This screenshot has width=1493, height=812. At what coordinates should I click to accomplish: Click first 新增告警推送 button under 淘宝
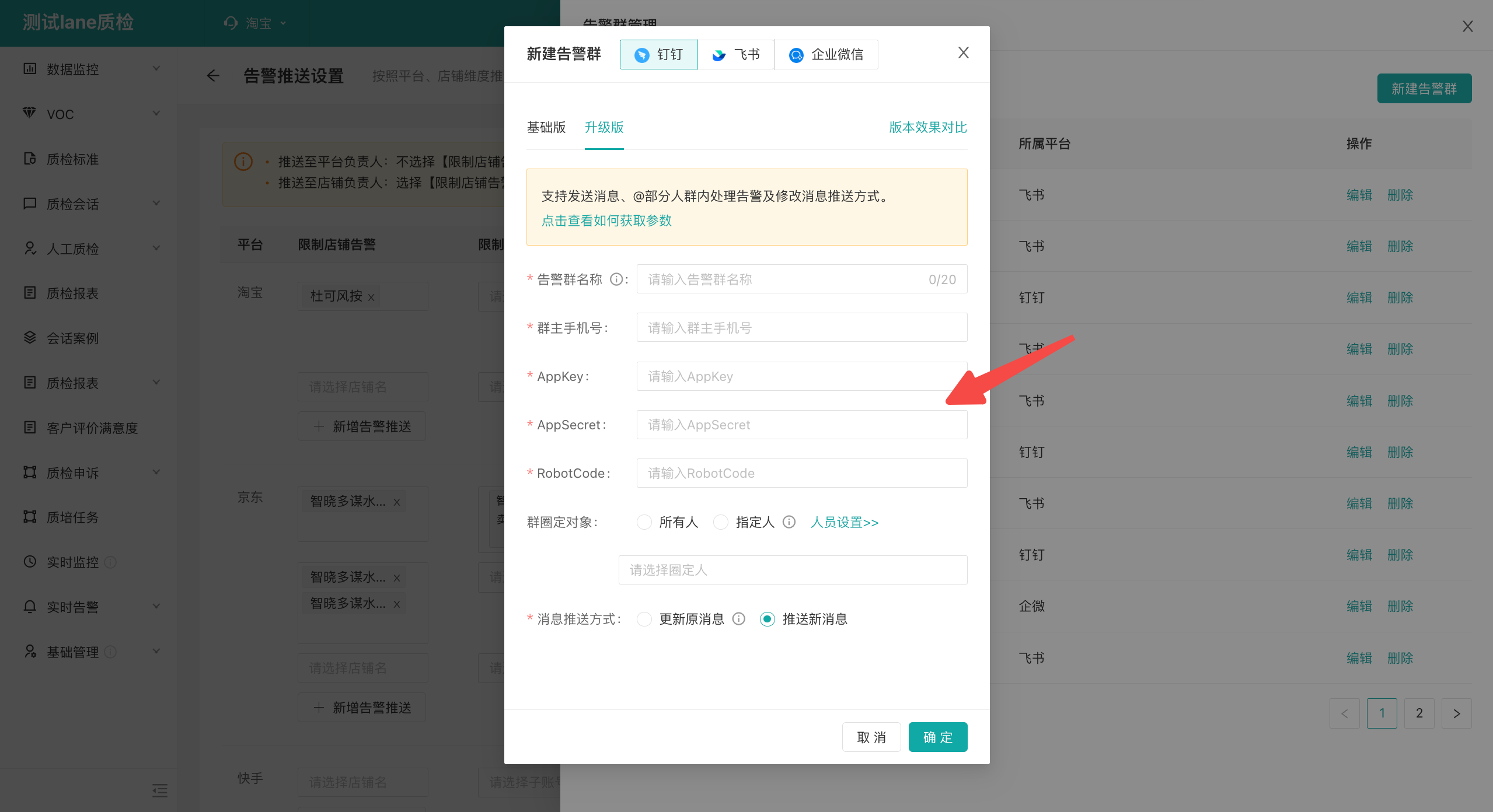pyautogui.click(x=362, y=426)
